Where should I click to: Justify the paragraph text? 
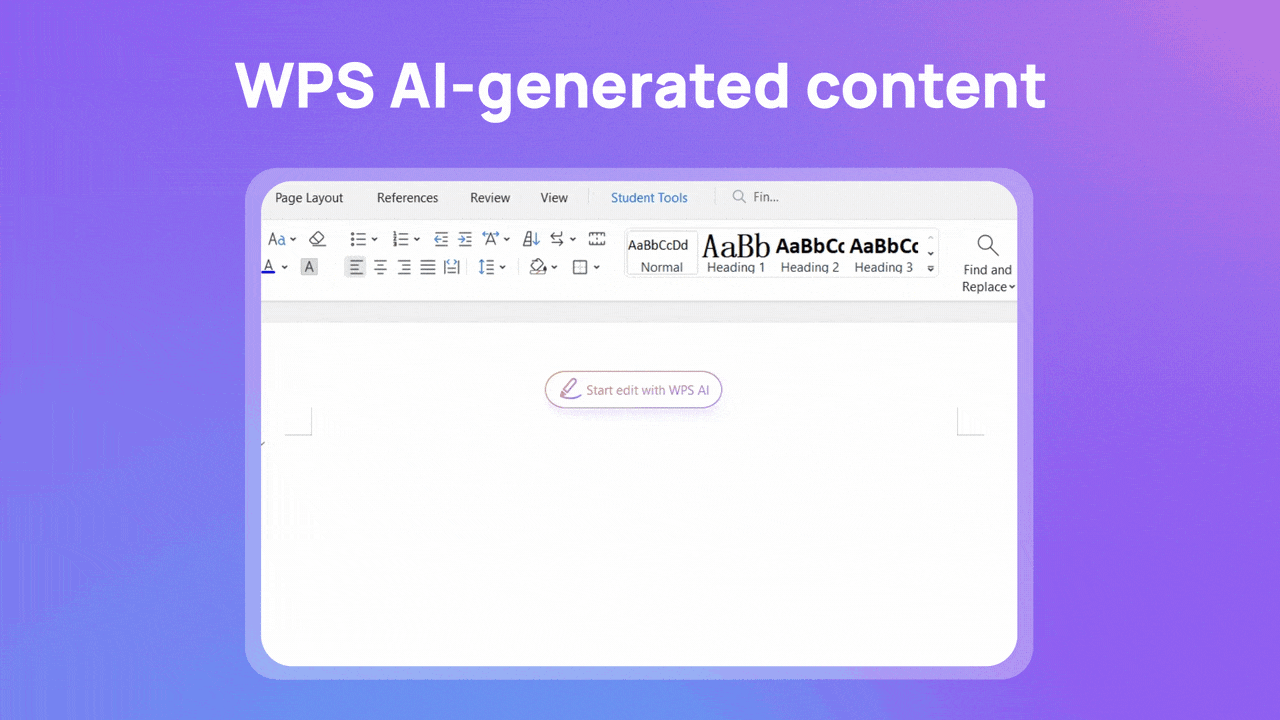pyautogui.click(x=428, y=267)
